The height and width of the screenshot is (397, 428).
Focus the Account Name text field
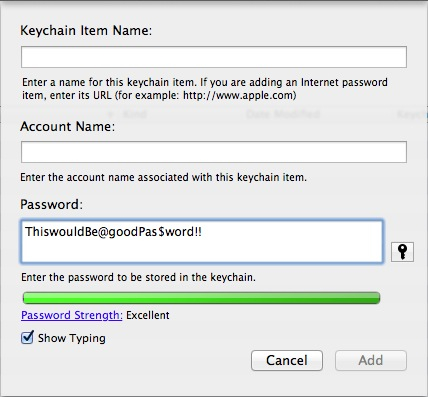click(x=214, y=152)
